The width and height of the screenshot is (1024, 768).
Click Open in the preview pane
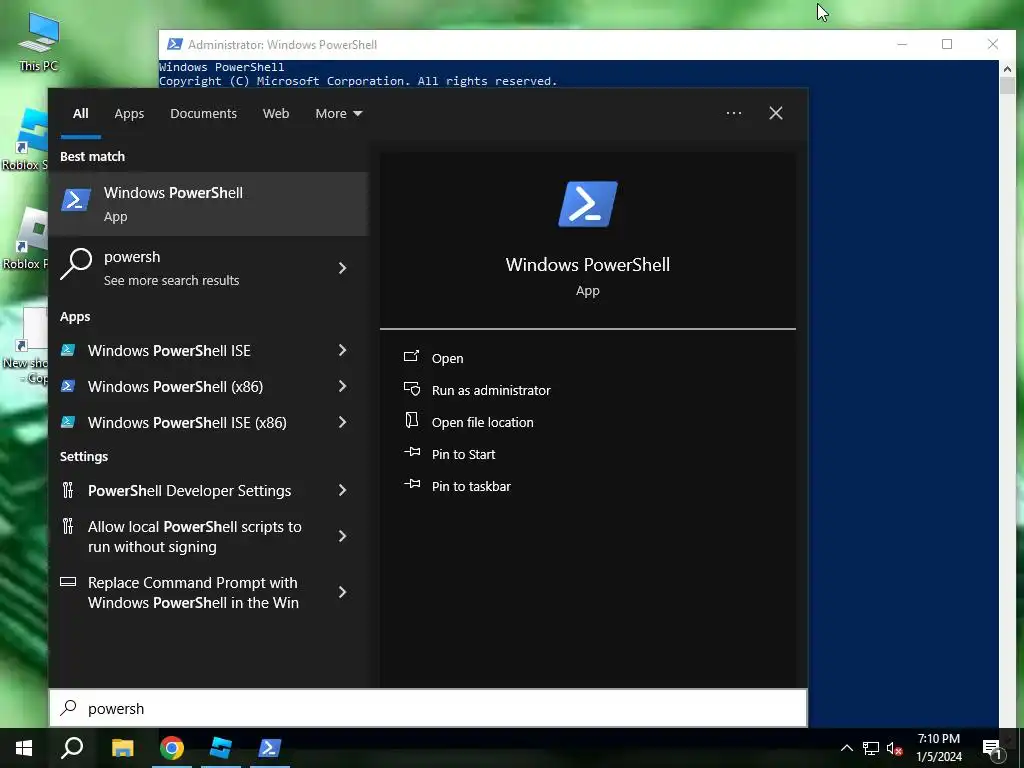pyautogui.click(x=447, y=358)
